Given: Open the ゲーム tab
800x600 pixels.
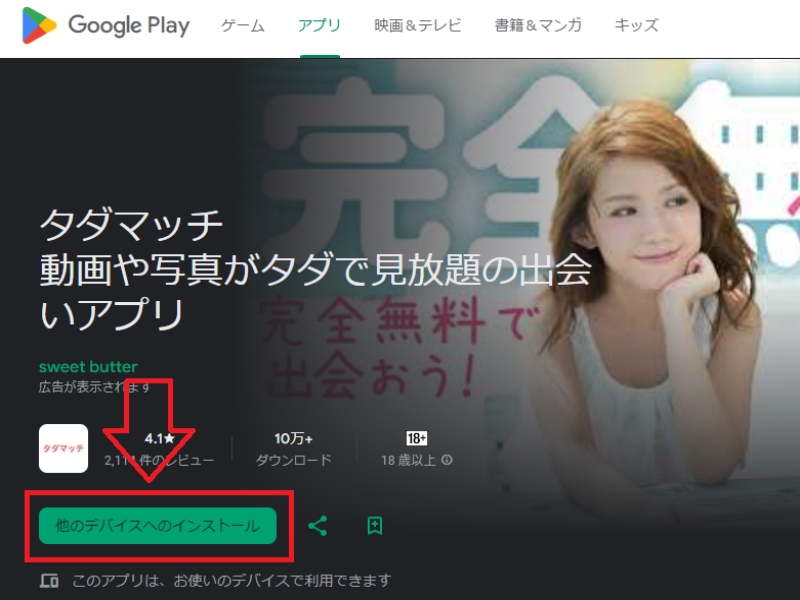Looking at the screenshot, I should coord(243,26).
